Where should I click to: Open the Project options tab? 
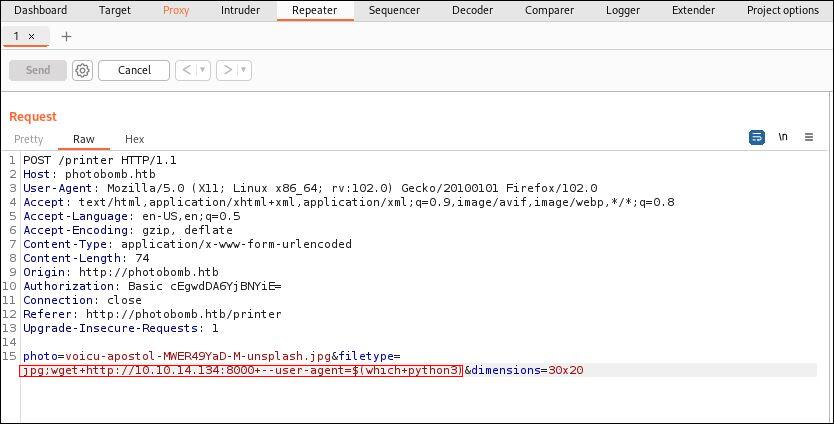point(783,10)
